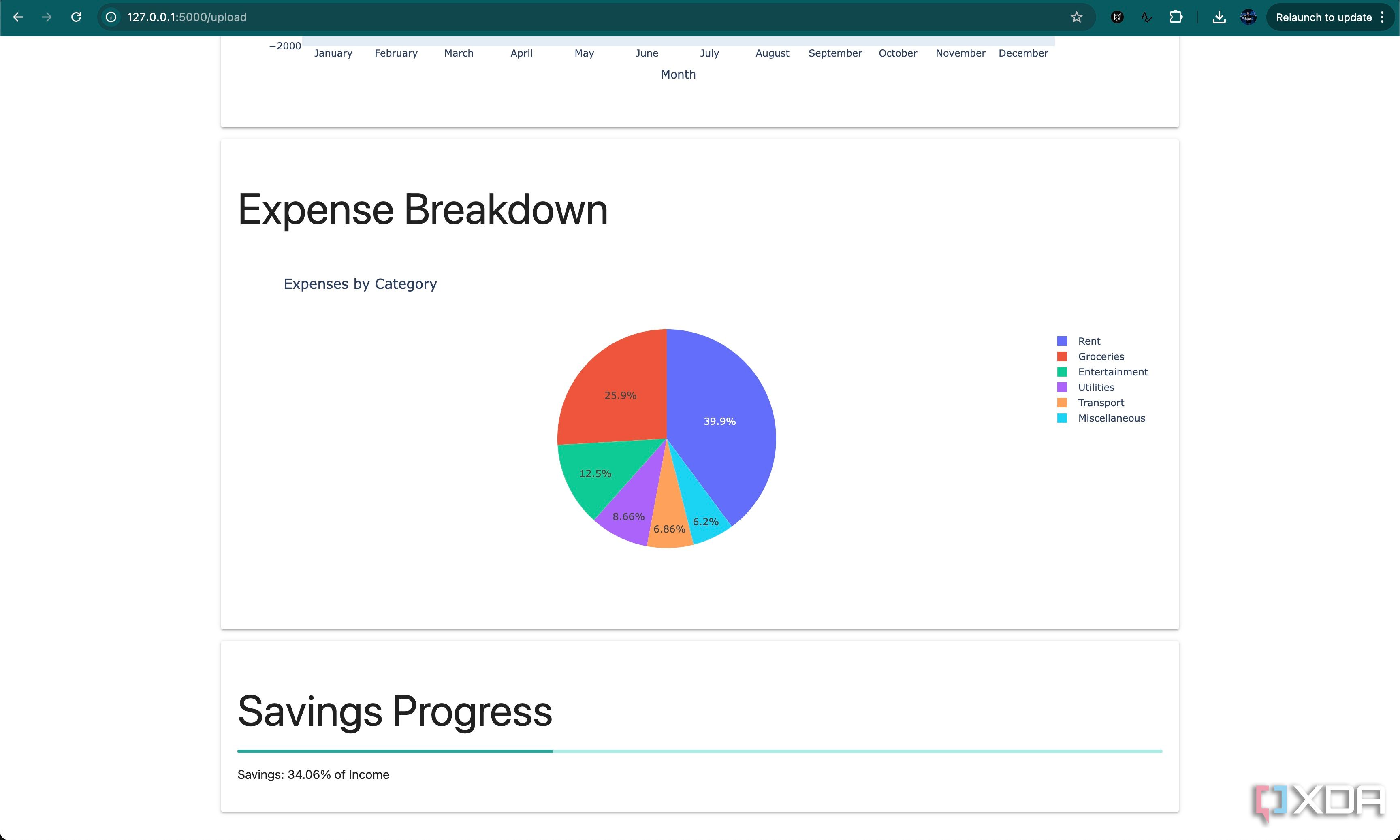Click the browser back arrow
The image size is (1400, 840).
click(x=17, y=17)
